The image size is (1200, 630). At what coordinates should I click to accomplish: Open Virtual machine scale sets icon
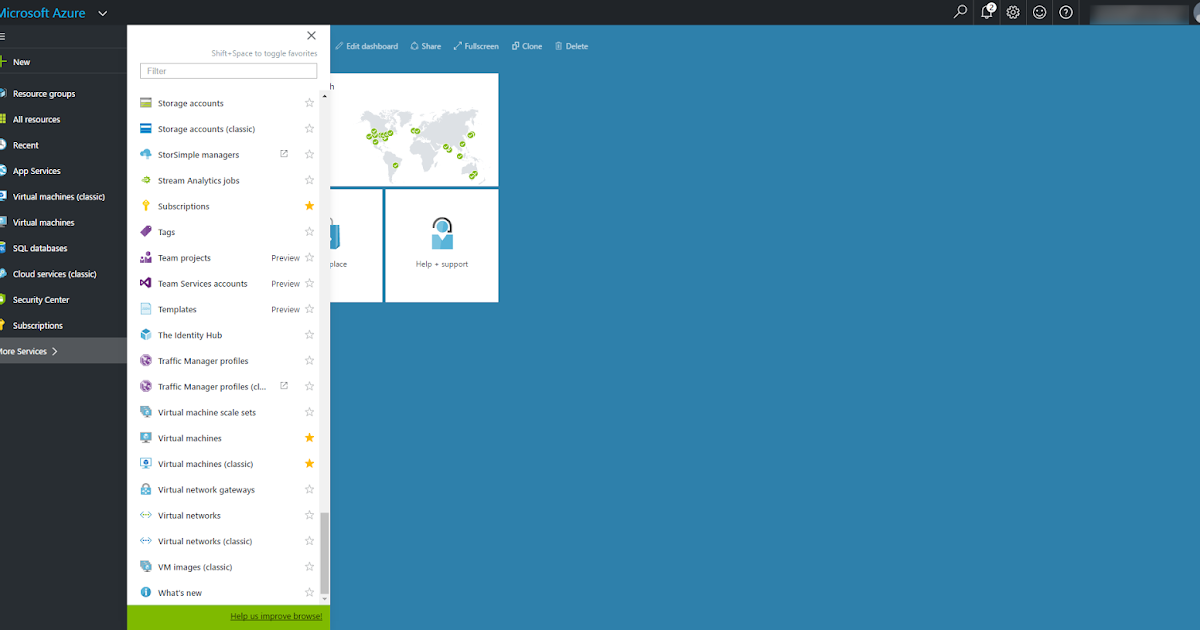[144, 411]
